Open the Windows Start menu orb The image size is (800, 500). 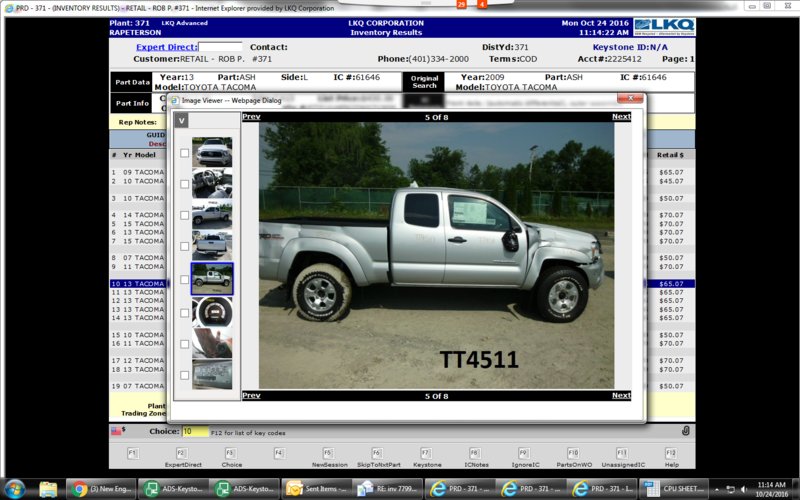14,489
